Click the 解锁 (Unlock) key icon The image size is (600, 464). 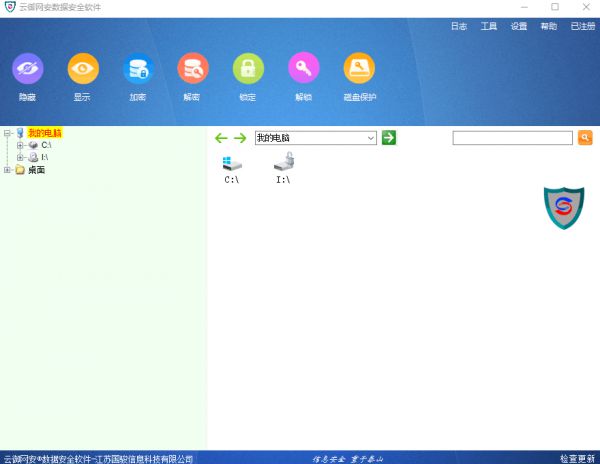[x=304, y=68]
